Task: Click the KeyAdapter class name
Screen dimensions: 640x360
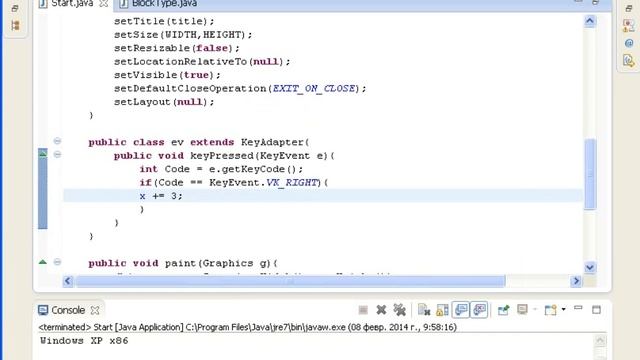Action: point(272,142)
